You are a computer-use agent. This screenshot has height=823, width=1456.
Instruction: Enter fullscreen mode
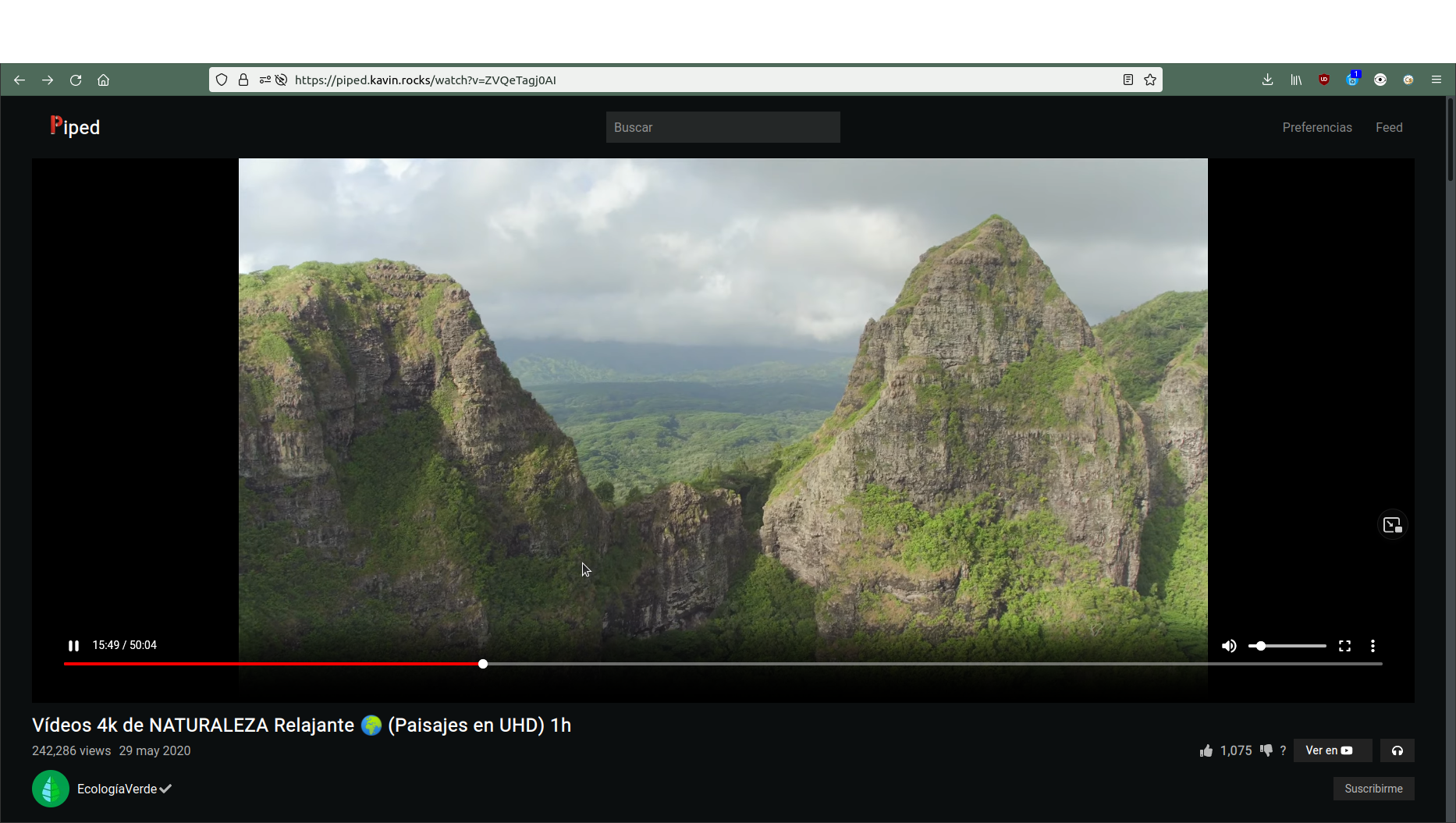(1344, 646)
